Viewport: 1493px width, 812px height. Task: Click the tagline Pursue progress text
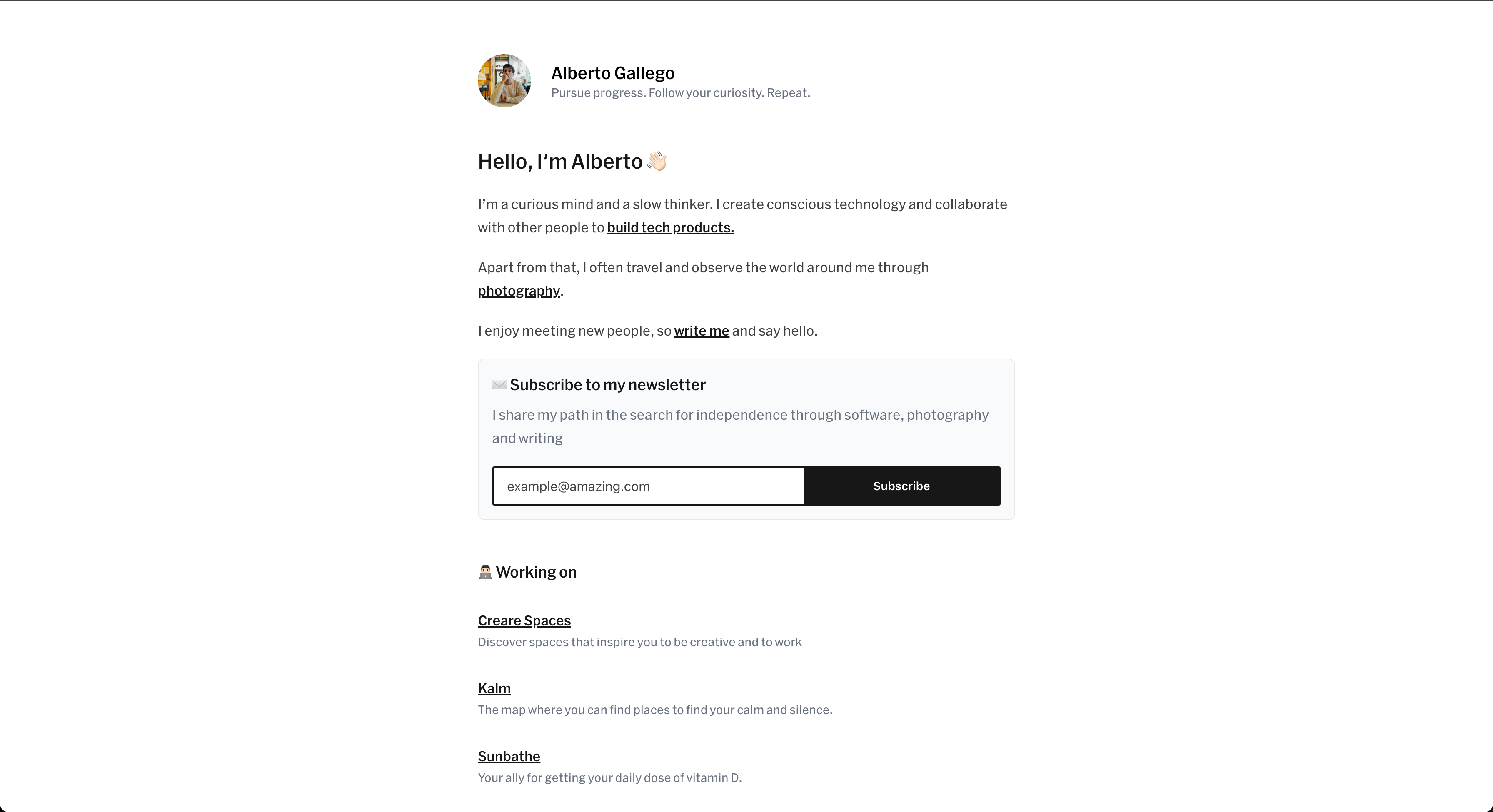point(680,93)
